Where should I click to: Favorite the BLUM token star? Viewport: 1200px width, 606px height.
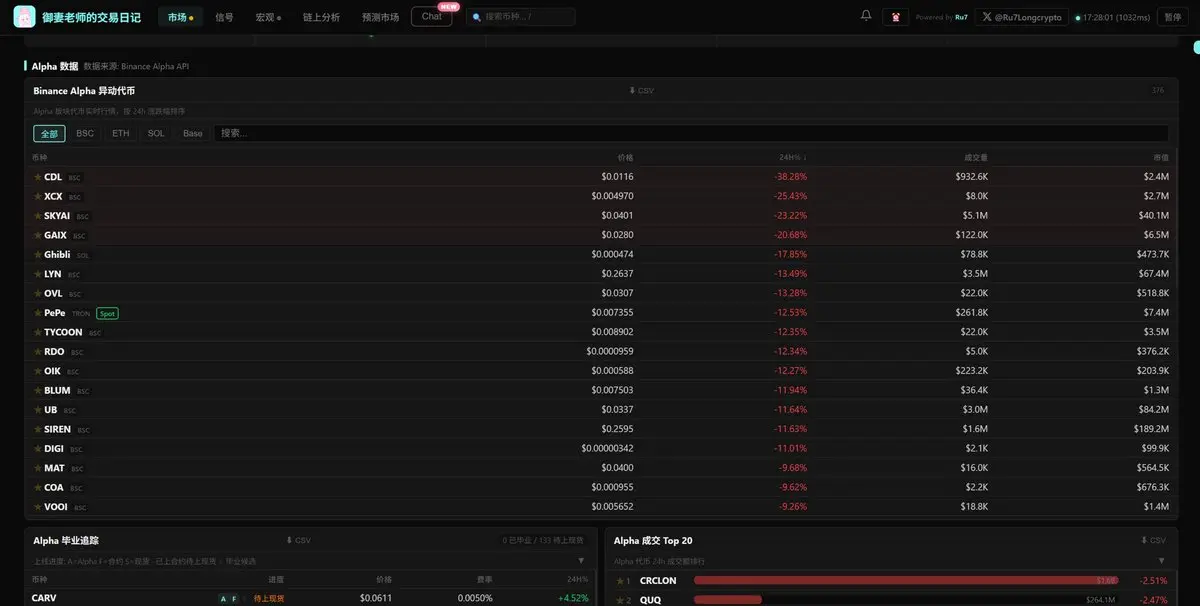click(x=38, y=390)
